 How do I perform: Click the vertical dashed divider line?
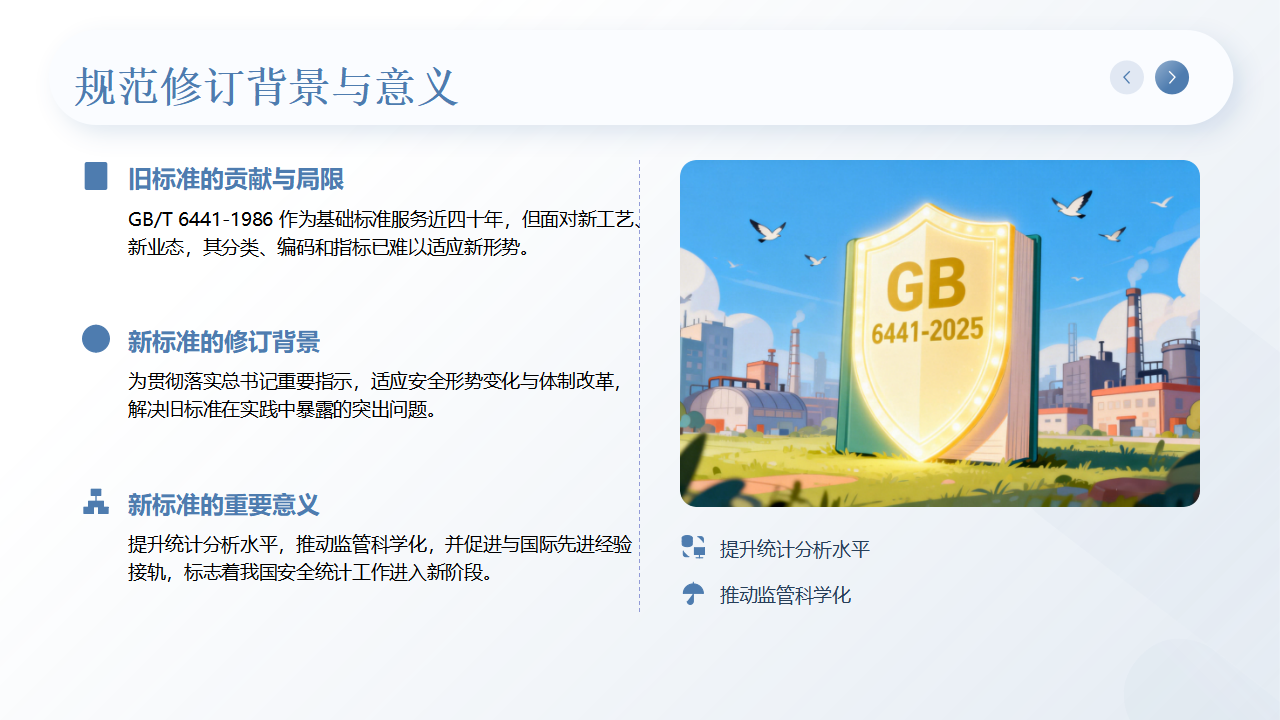point(640,385)
